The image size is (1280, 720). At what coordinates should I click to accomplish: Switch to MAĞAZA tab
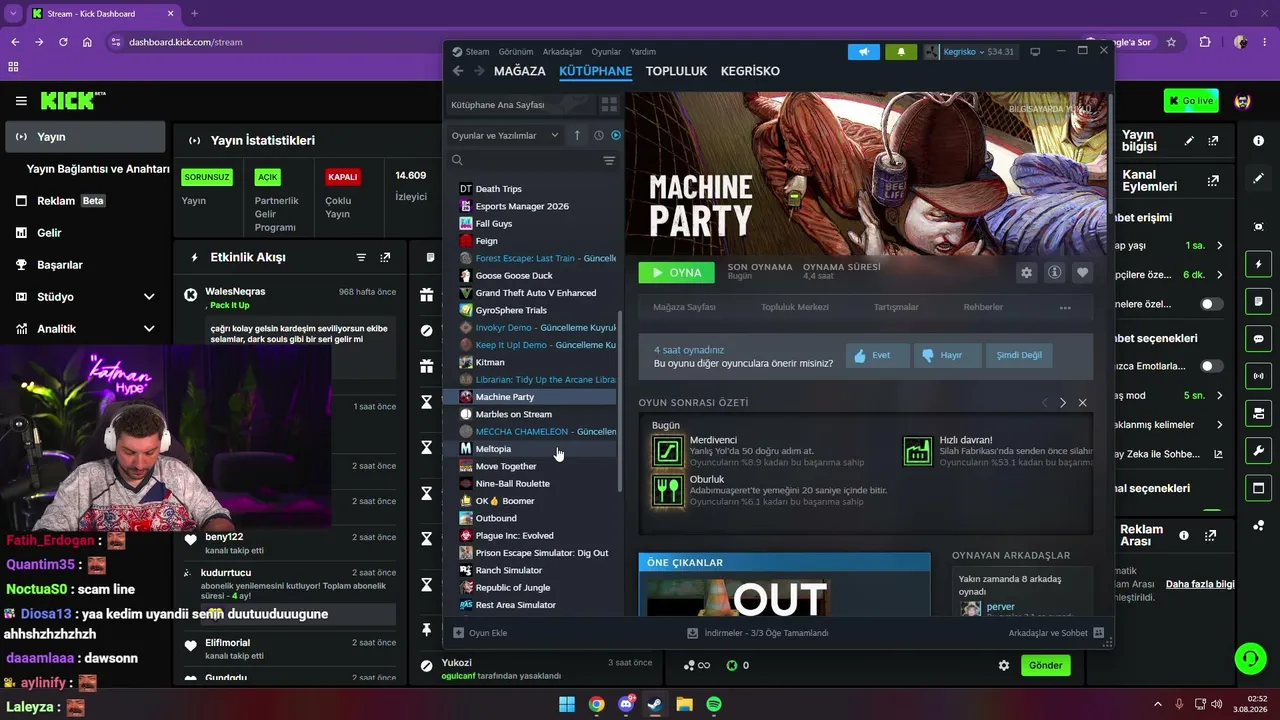(x=520, y=71)
